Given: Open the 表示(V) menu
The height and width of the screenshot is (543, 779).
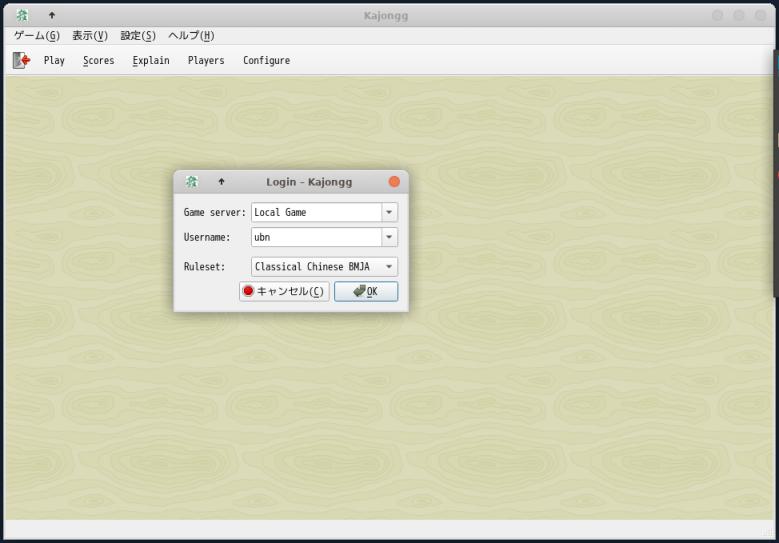Looking at the screenshot, I should (x=90, y=36).
